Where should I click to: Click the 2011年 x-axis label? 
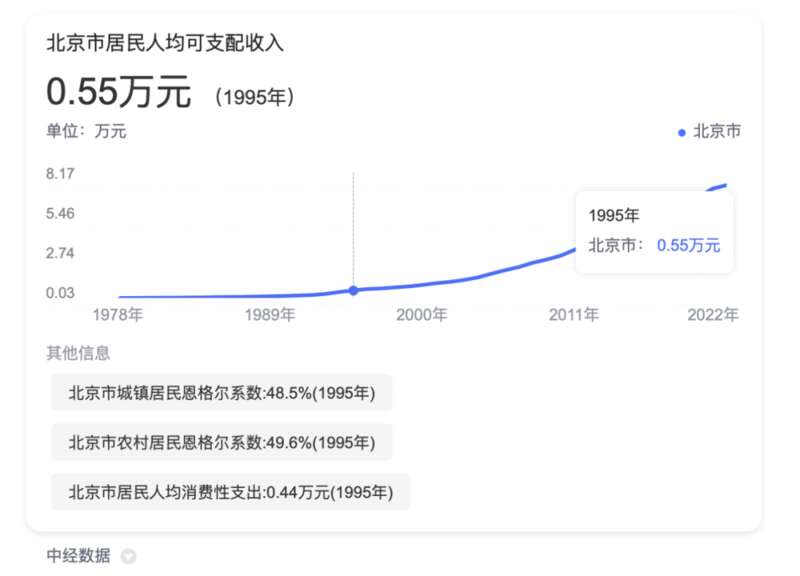(x=574, y=314)
